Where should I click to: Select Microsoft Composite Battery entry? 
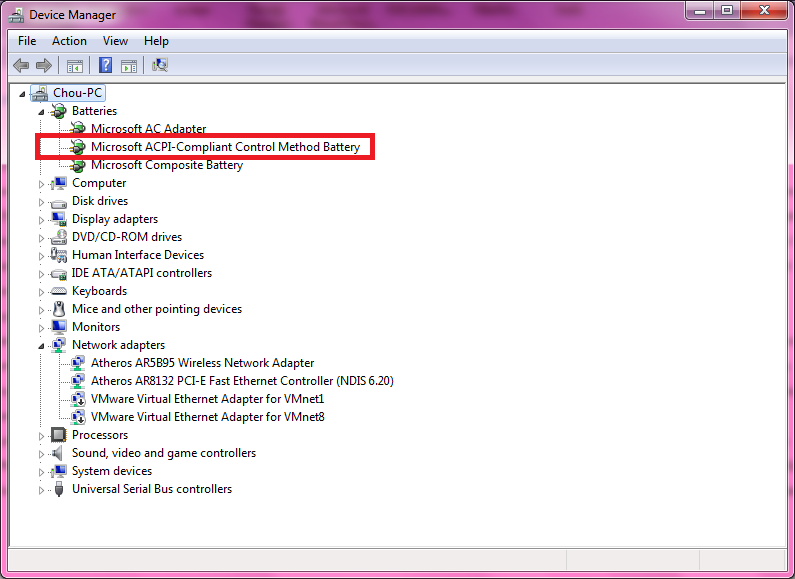167,165
